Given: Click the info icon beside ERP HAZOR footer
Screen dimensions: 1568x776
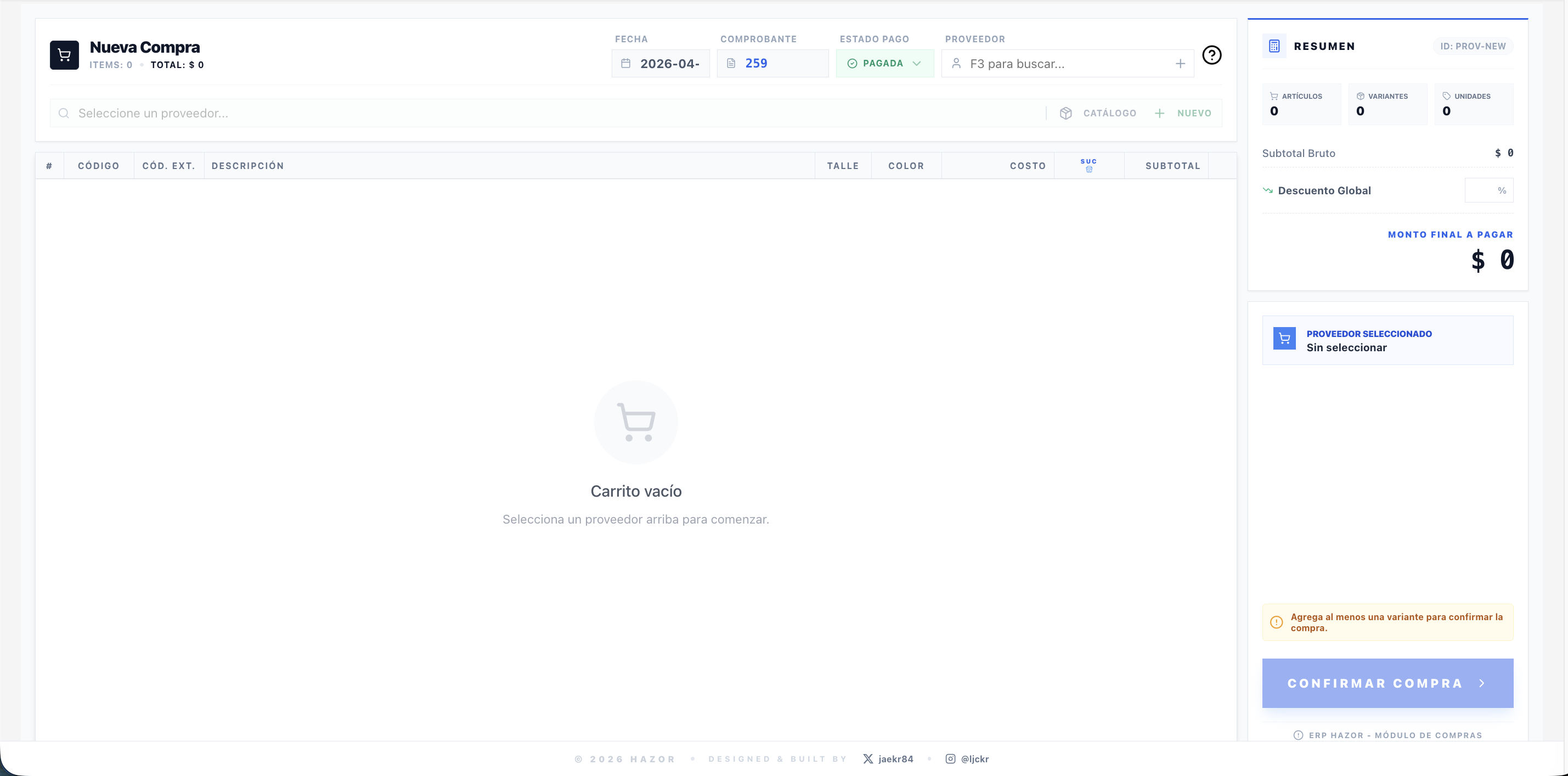Looking at the screenshot, I should pyautogui.click(x=1299, y=735).
